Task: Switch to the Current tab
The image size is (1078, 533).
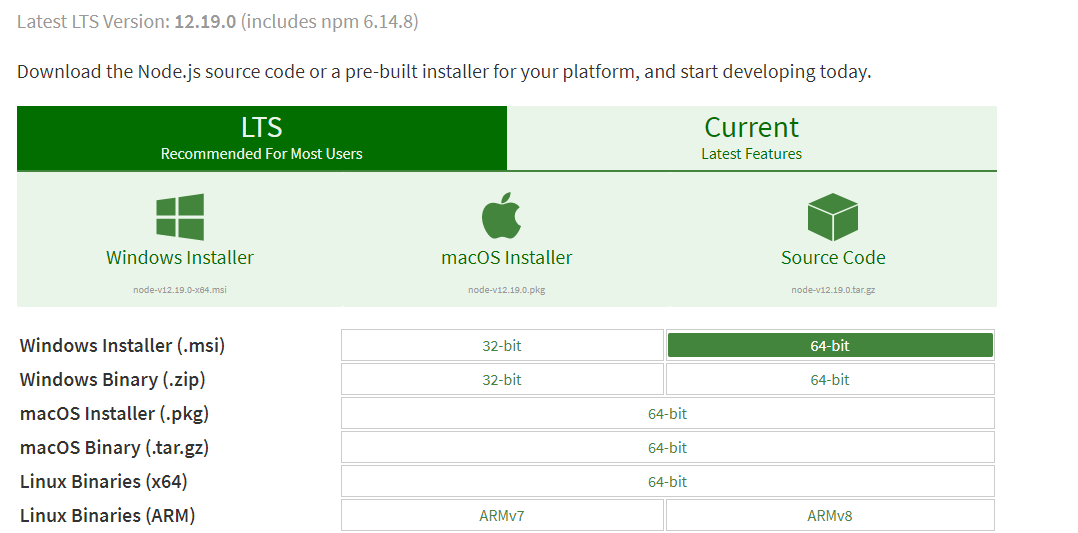Action: [751, 138]
